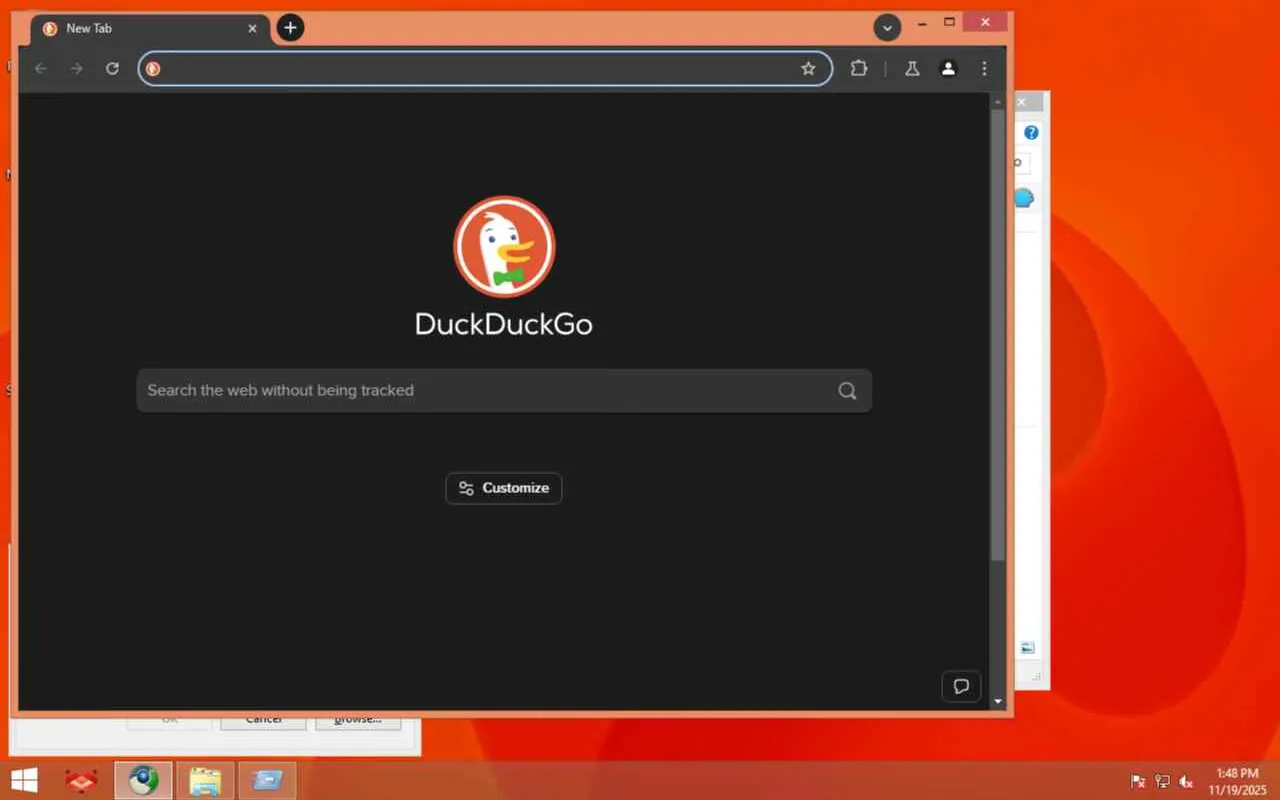Viewport: 1280px width, 800px height.
Task: Click the browser globe icon in taskbar
Action: click(143, 780)
